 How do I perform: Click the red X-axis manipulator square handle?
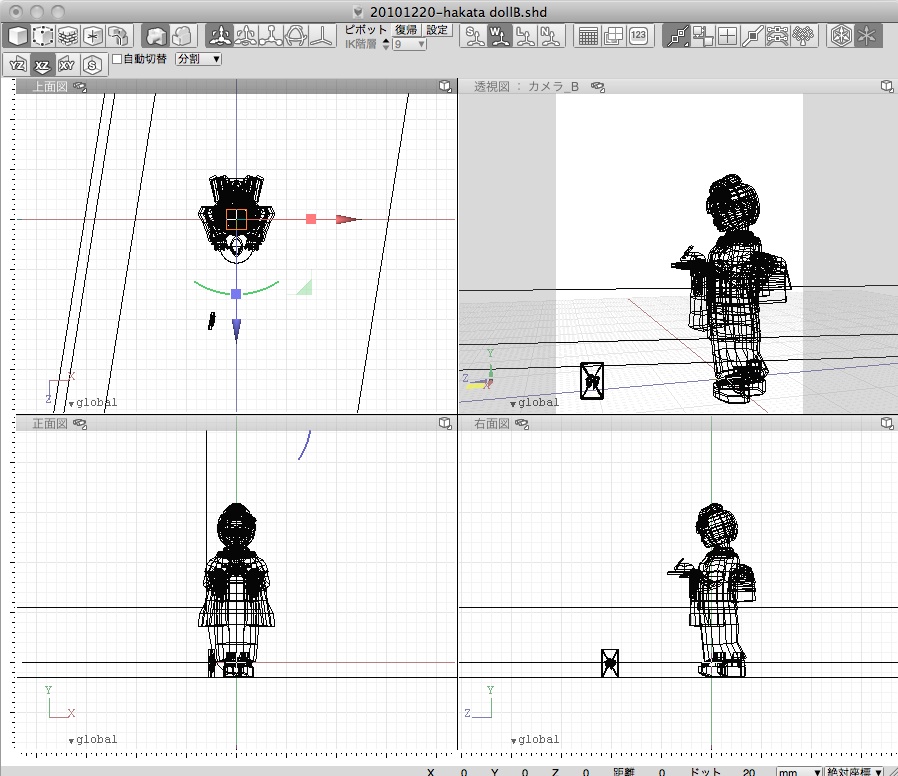pyautogui.click(x=311, y=219)
